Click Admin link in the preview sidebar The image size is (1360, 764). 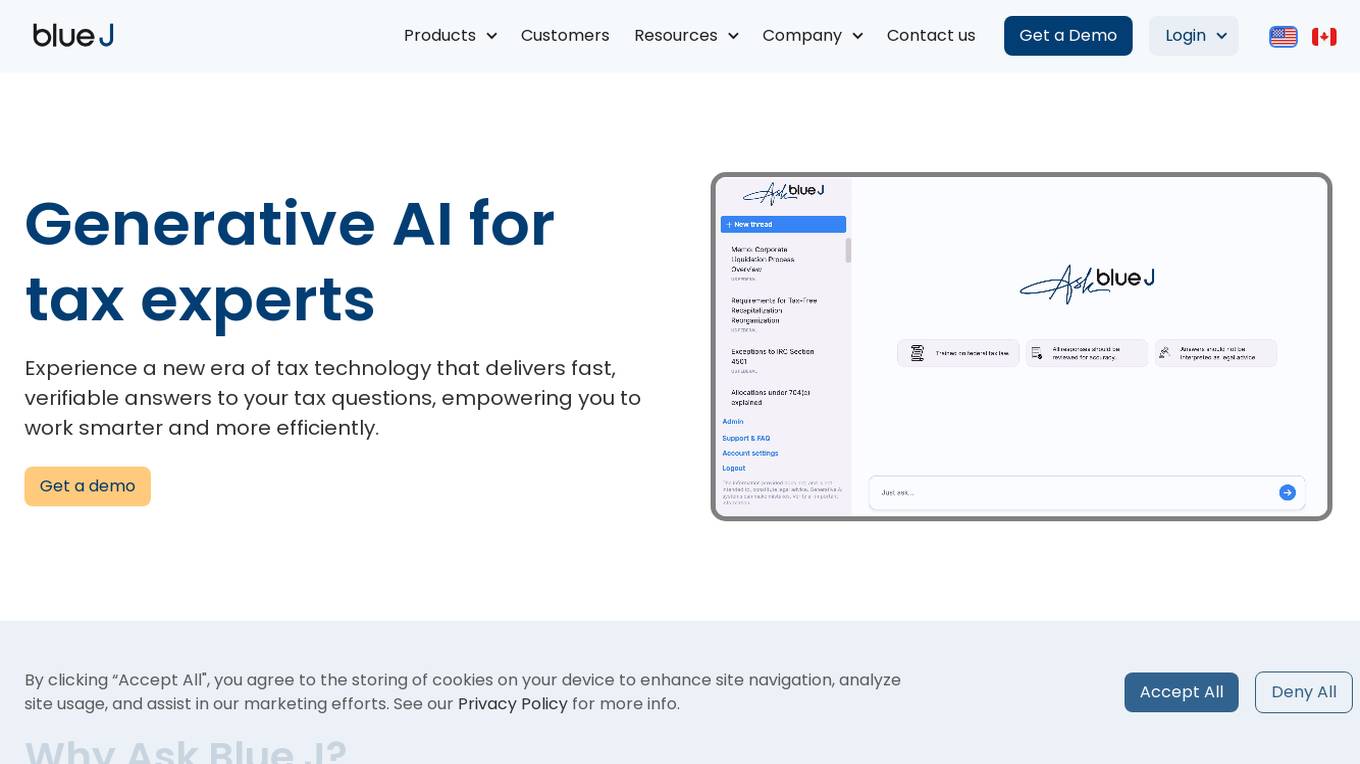click(x=733, y=422)
